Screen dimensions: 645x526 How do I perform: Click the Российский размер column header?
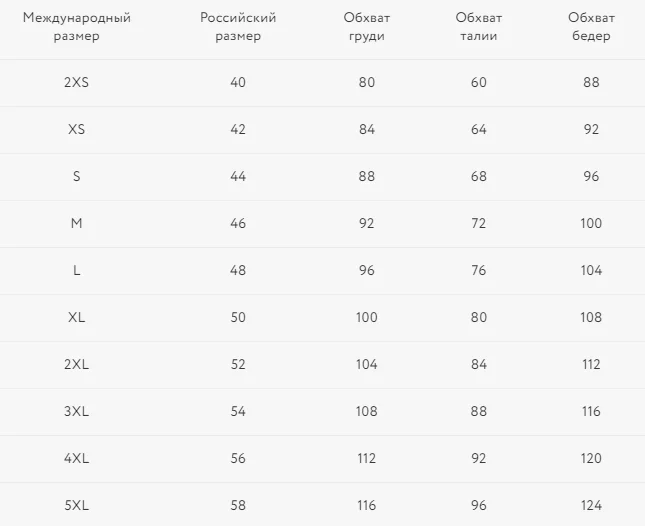[x=238, y=27]
